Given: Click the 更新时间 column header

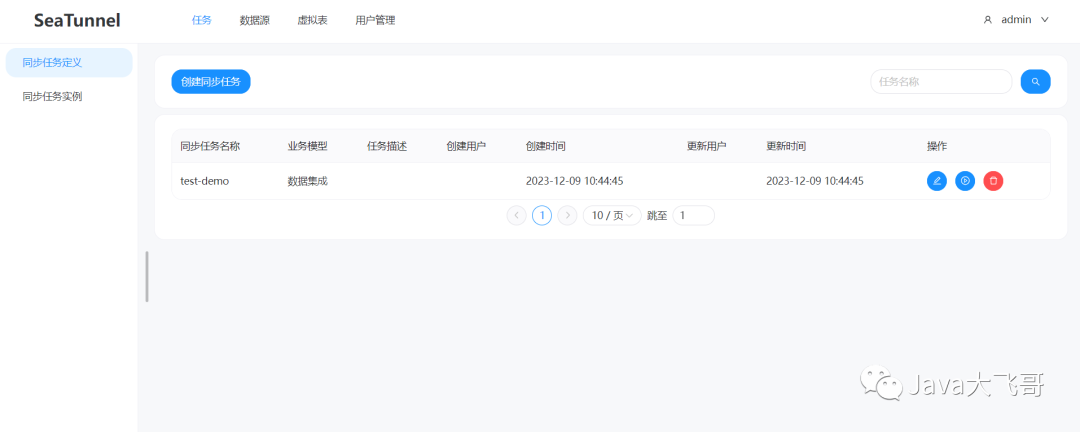Looking at the screenshot, I should (786, 146).
